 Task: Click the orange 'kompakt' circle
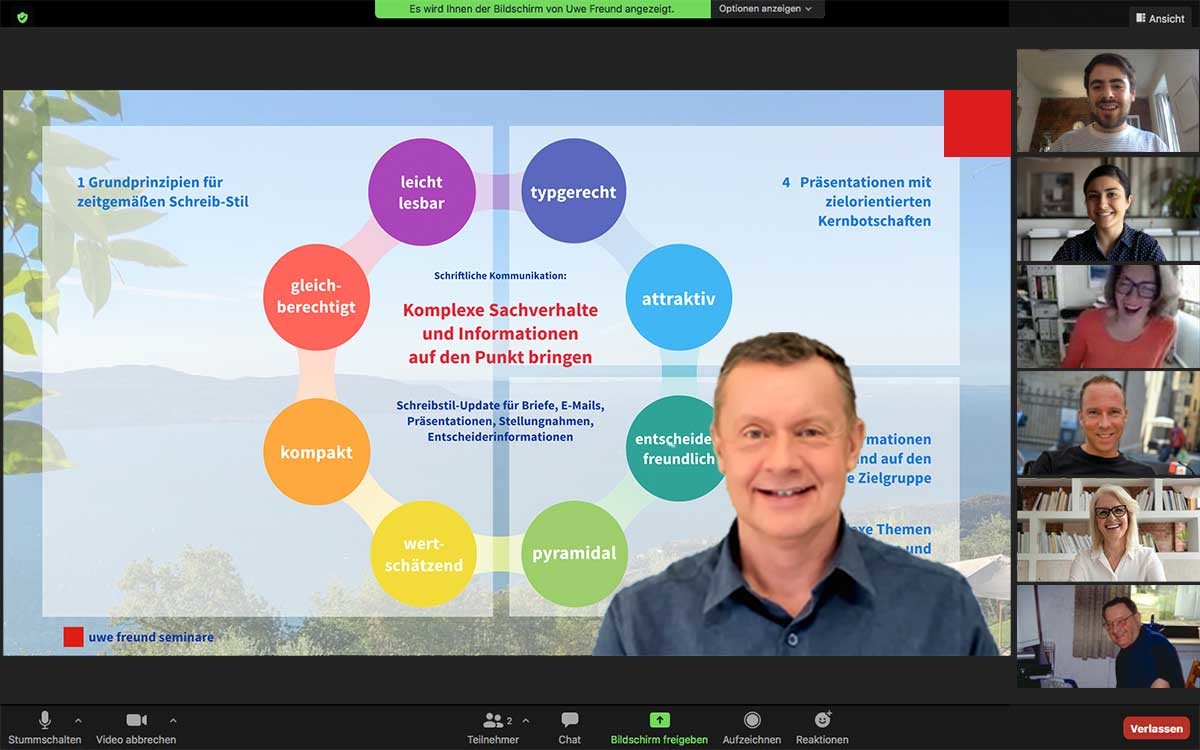pos(316,452)
